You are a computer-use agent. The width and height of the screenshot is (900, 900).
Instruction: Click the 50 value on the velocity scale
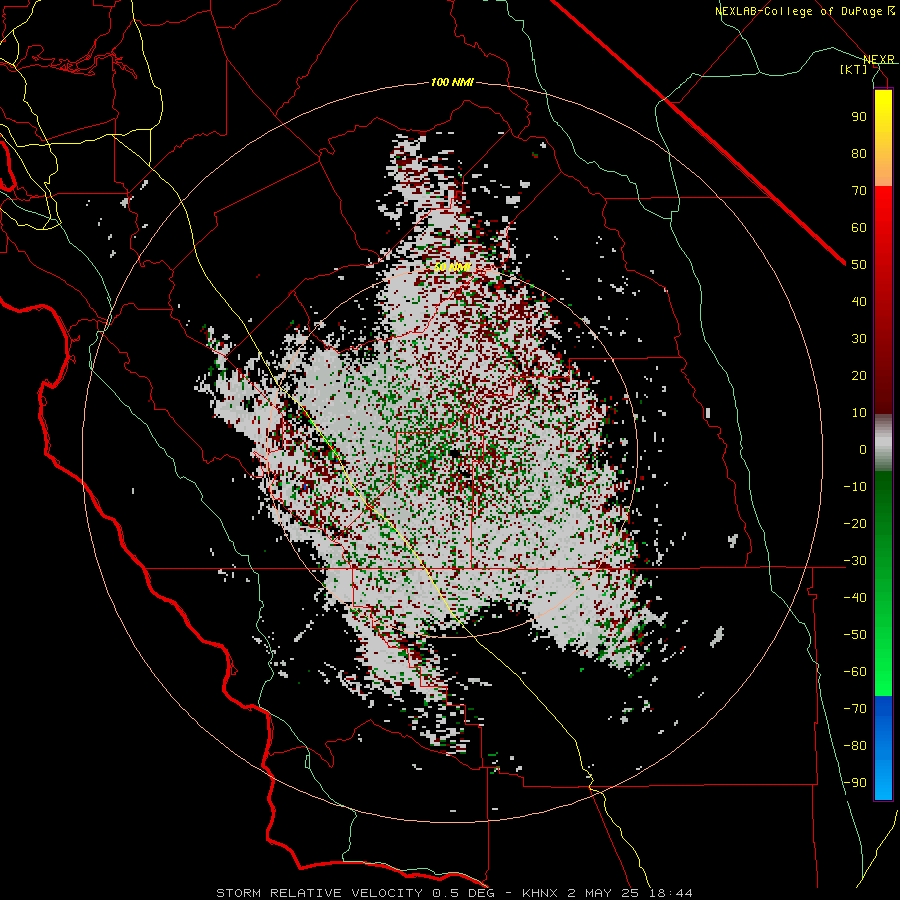859,265
